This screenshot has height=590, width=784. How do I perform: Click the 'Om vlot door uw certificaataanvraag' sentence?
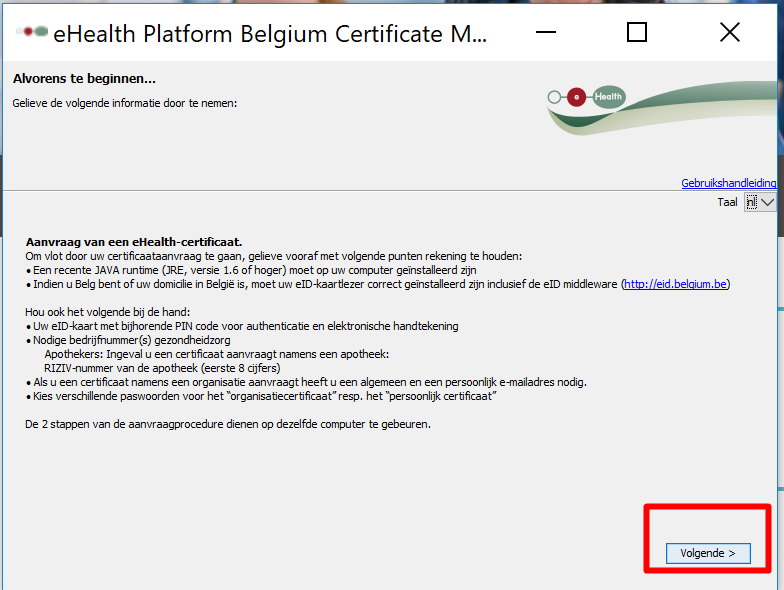(274, 256)
